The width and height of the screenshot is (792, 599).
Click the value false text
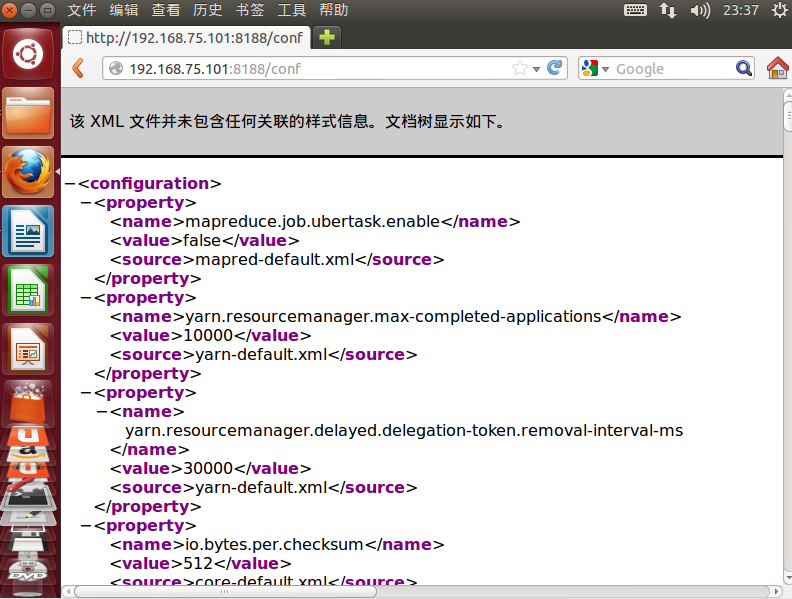(202, 240)
